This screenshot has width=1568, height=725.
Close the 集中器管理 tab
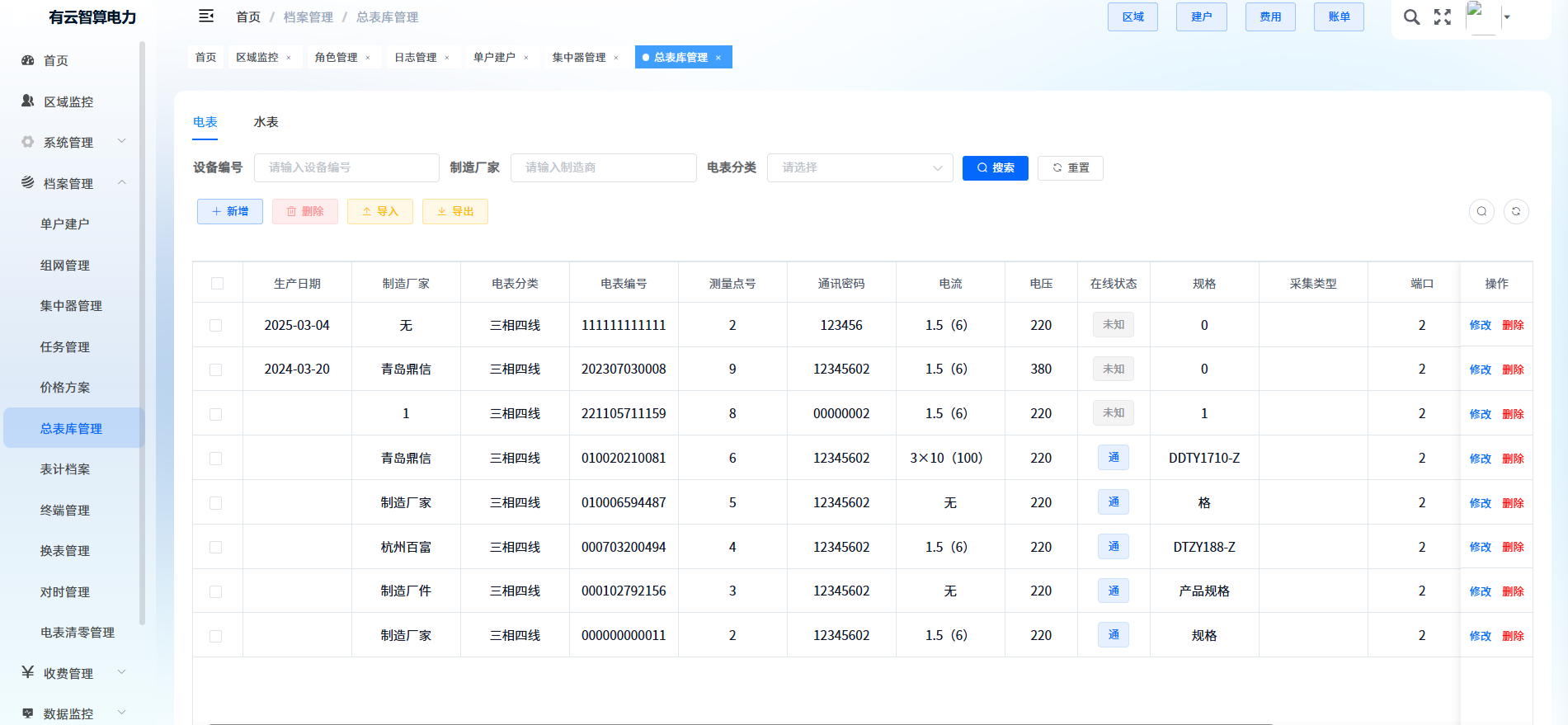[616, 58]
